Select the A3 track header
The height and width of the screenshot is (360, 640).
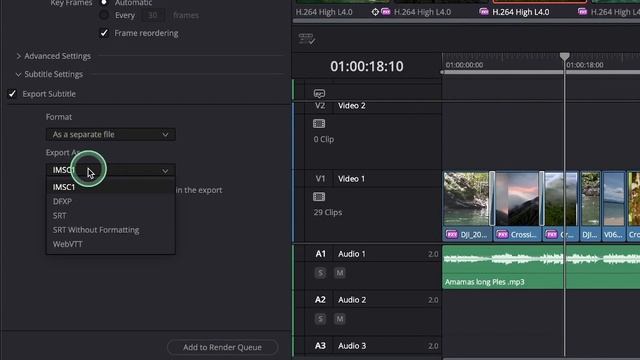[320, 346]
